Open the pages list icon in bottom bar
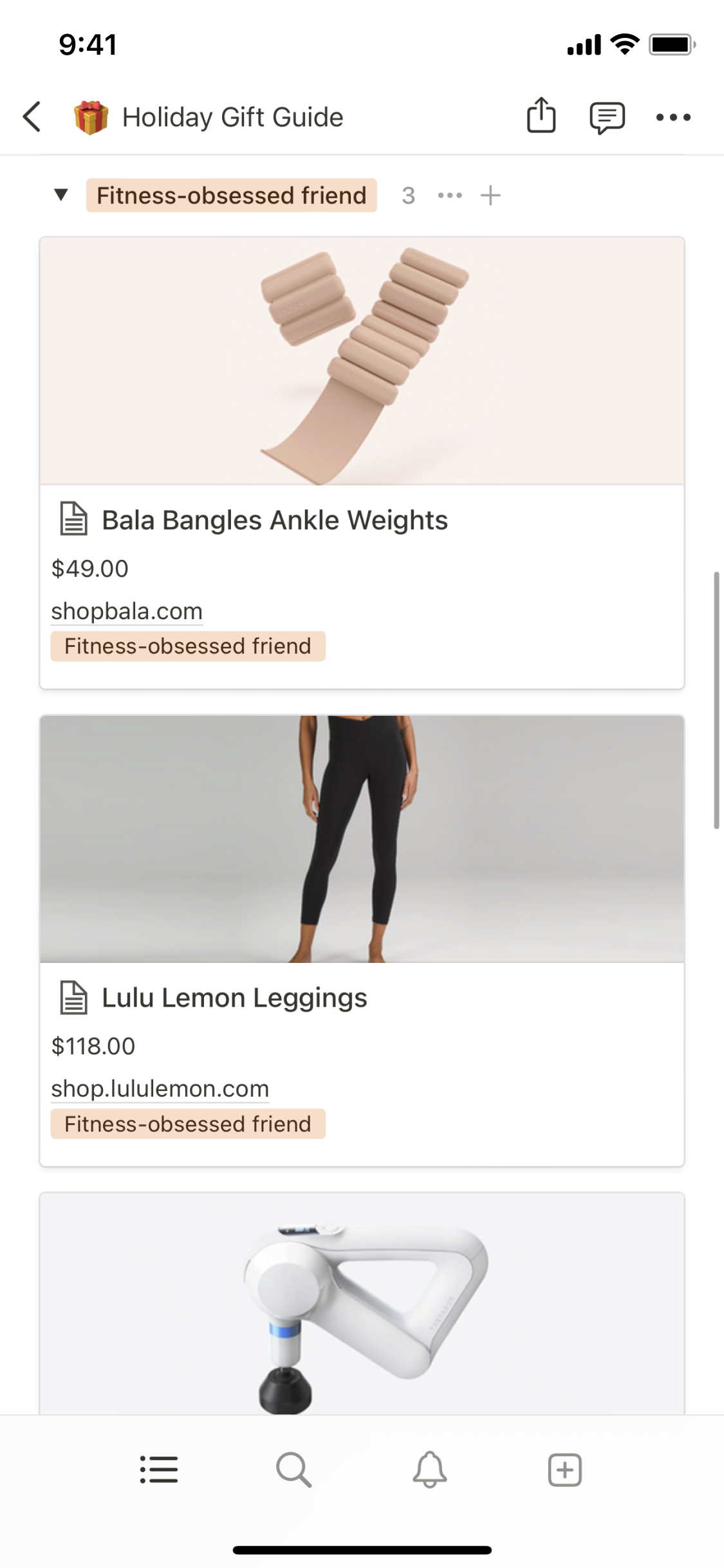This screenshot has height=1568, width=724. point(159,1470)
